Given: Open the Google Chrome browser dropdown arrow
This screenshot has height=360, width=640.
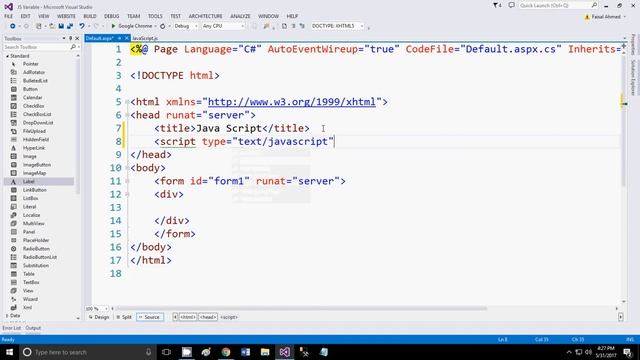Looking at the screenshot, I should pos(156,26).
